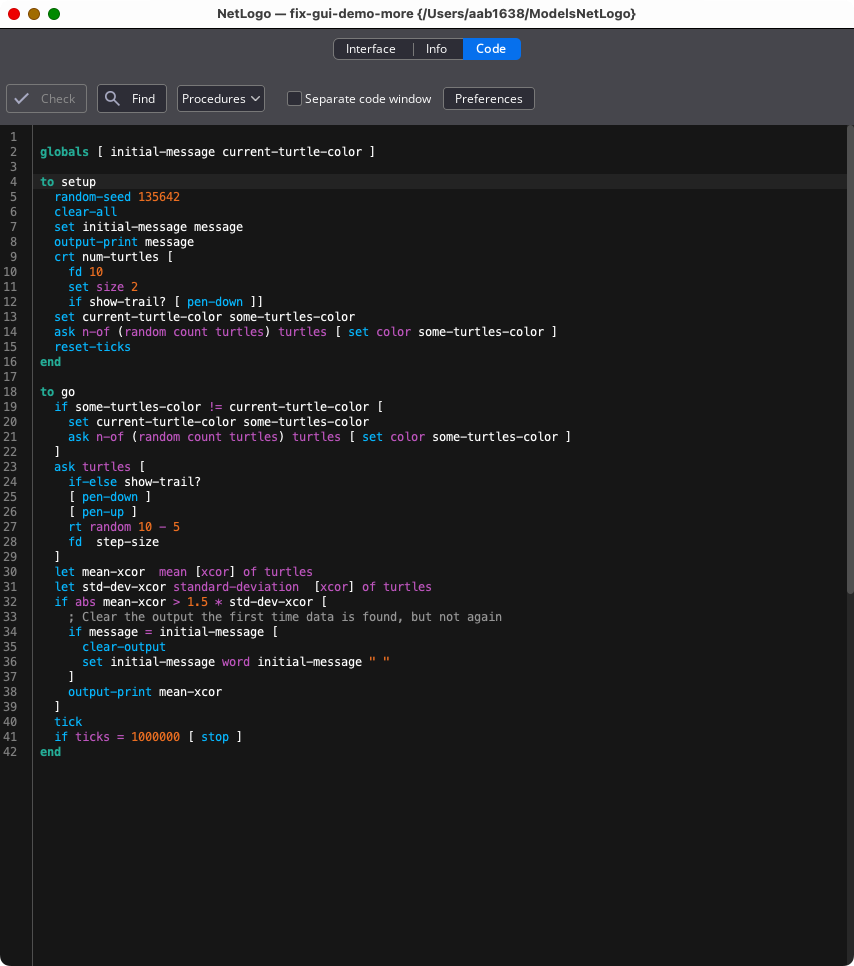This screenshot has width=854, height=966.
Task: Click the 1000000 value in ticks condition
Action: pos(155,737)
